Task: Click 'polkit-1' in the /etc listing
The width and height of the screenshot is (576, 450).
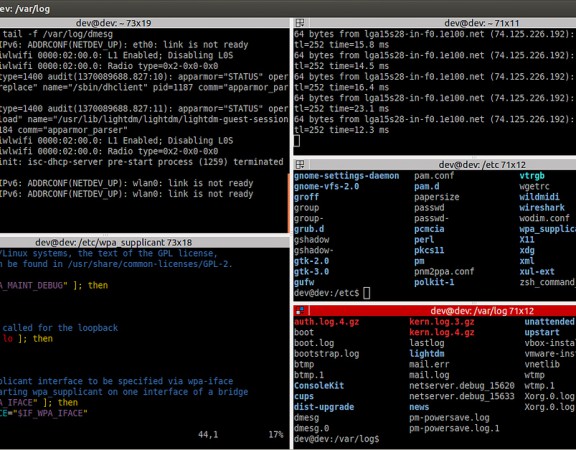Action: coord(434,282)
